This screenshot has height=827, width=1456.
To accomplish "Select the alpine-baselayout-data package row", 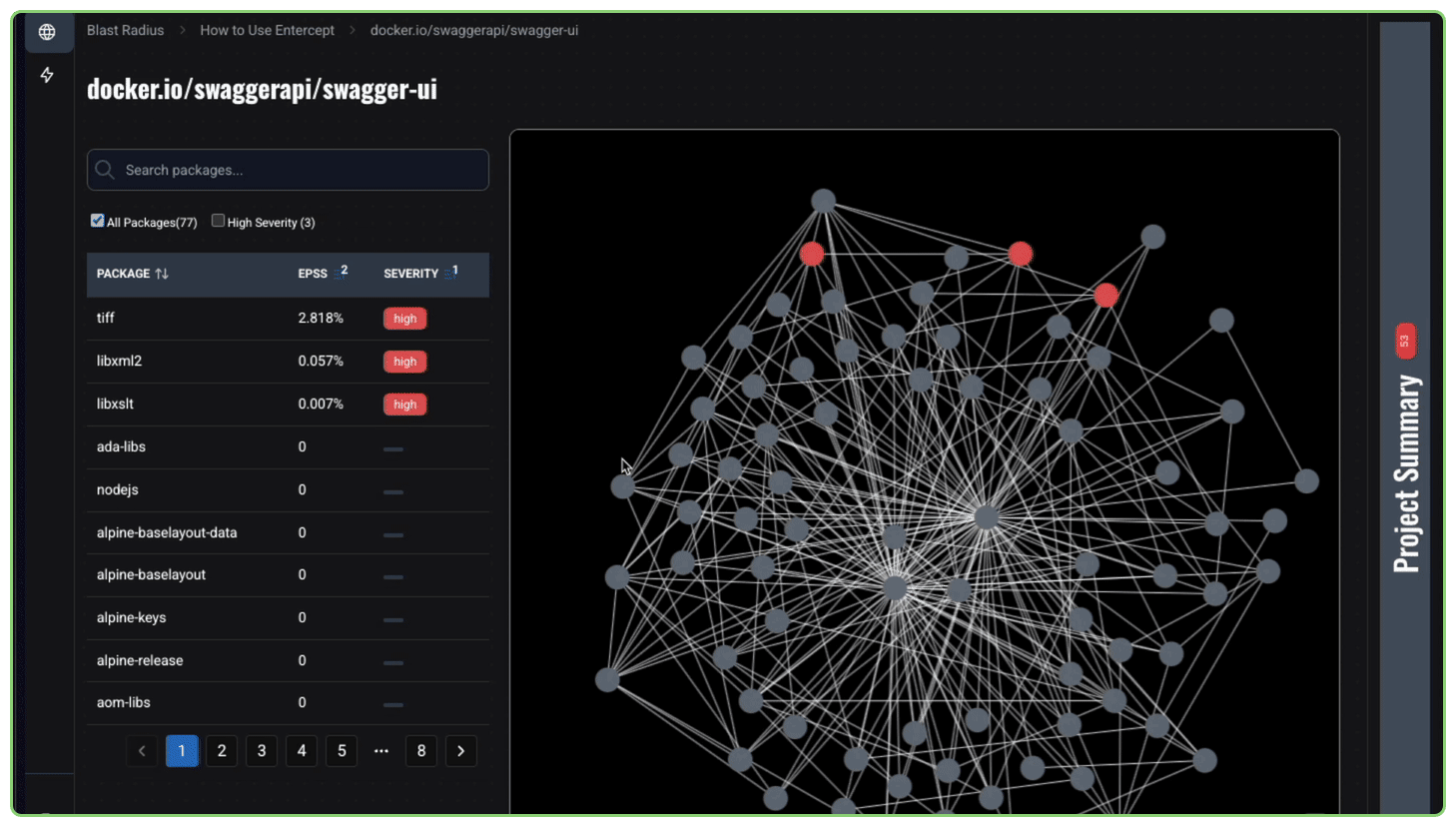I will [288, 533].
